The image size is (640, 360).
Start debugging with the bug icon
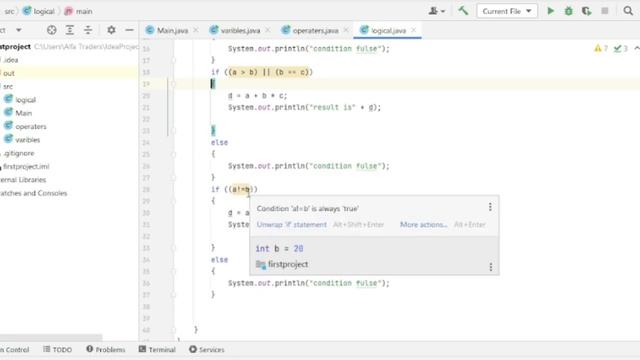coord(569,11)
